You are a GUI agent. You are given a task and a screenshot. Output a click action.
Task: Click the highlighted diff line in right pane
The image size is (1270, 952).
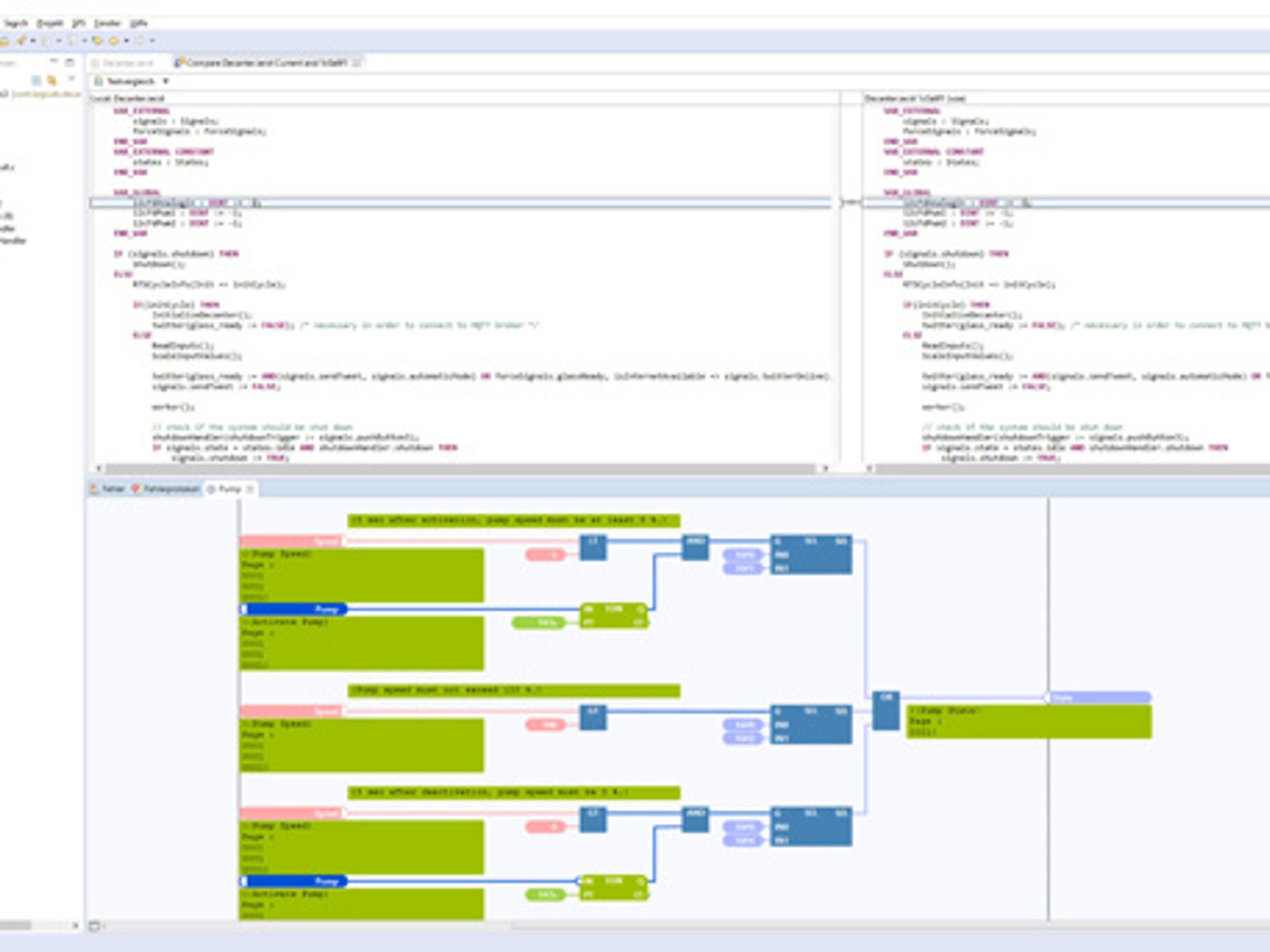point(1067,203)
